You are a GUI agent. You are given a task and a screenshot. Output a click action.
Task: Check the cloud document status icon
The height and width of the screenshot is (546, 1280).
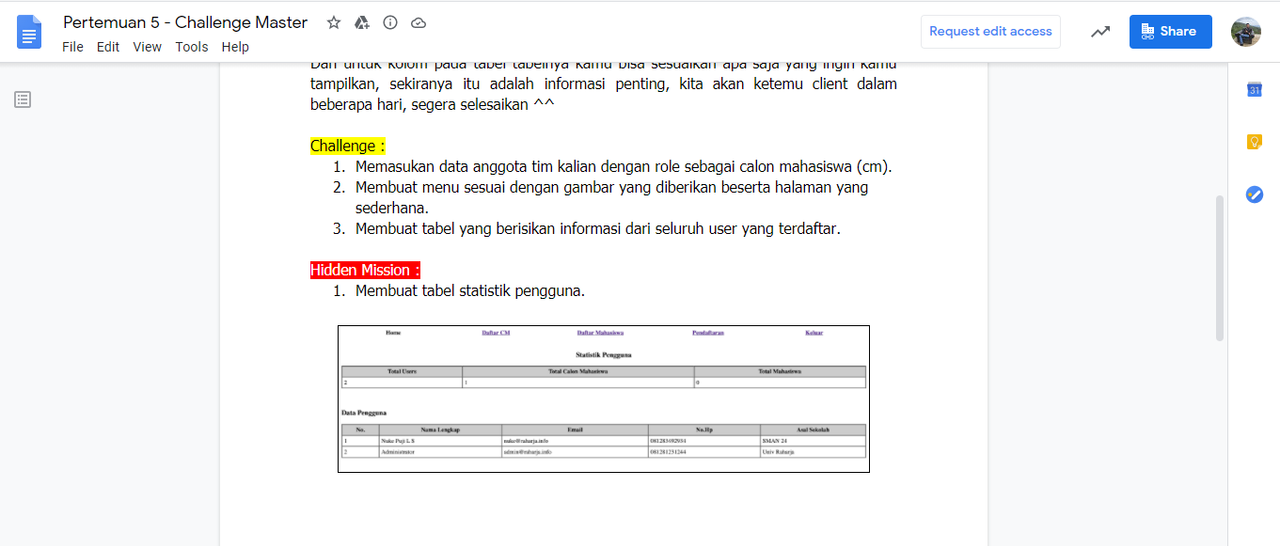(x=419, y=22)
